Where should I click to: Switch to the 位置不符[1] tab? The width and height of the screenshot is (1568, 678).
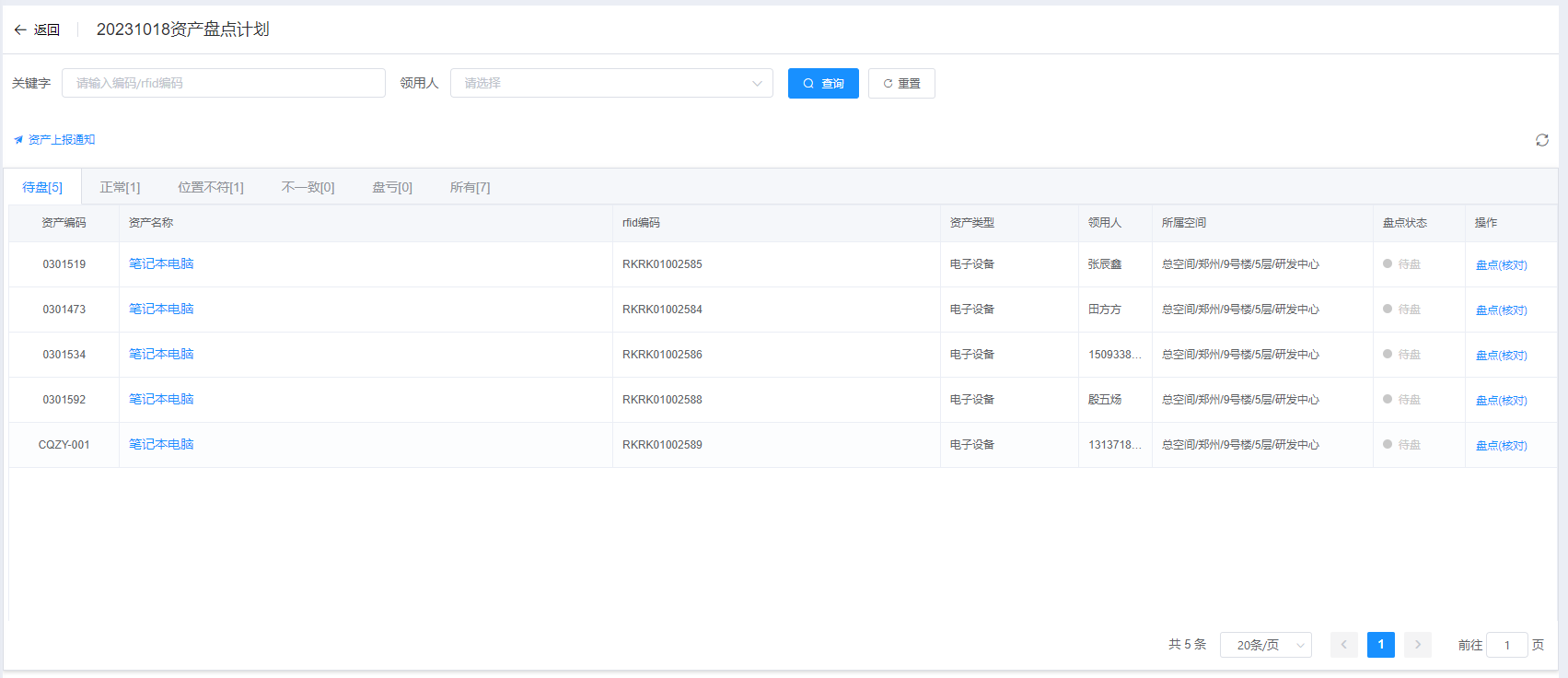[211, 187]
